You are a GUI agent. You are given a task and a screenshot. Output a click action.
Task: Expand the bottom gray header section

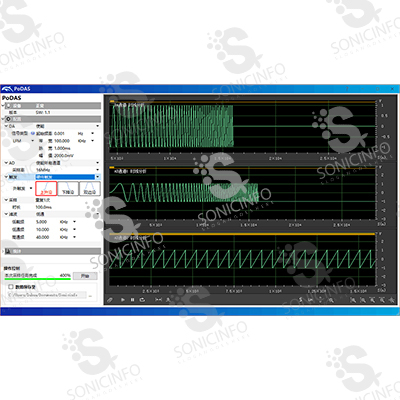pyautogui.click(x=3, y=251)
